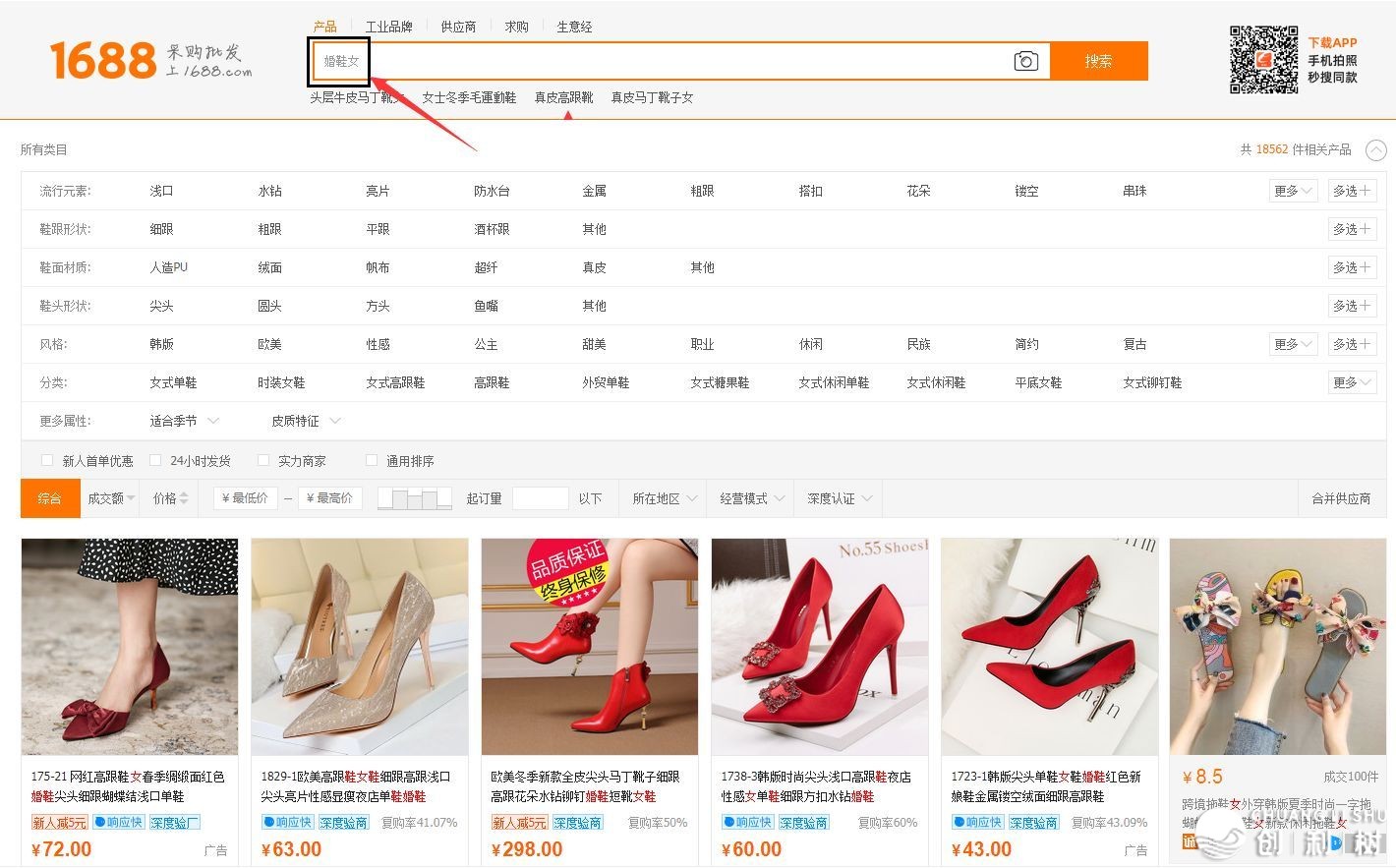Open the red satin heels ¥43.00 thumbnail

[x=1049, y=646]
